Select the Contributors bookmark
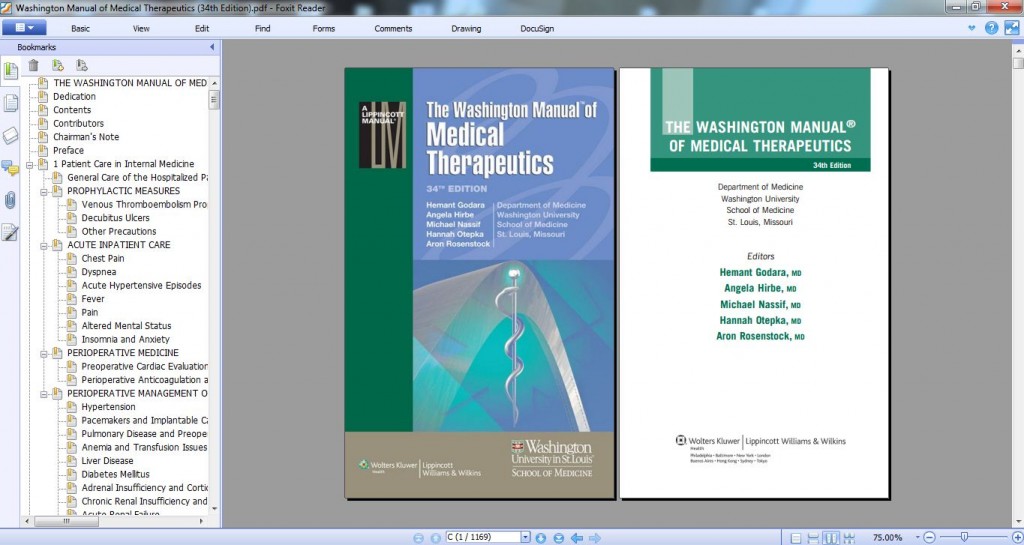The image size is (1024, 545). 78,123
